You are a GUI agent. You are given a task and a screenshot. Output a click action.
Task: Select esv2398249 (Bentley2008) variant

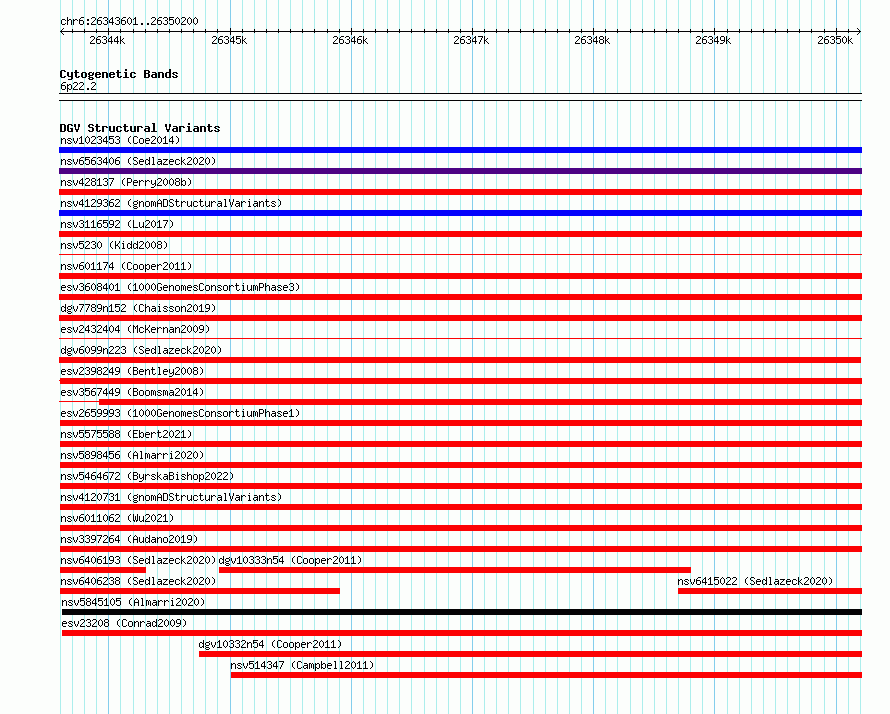(132, 371)
